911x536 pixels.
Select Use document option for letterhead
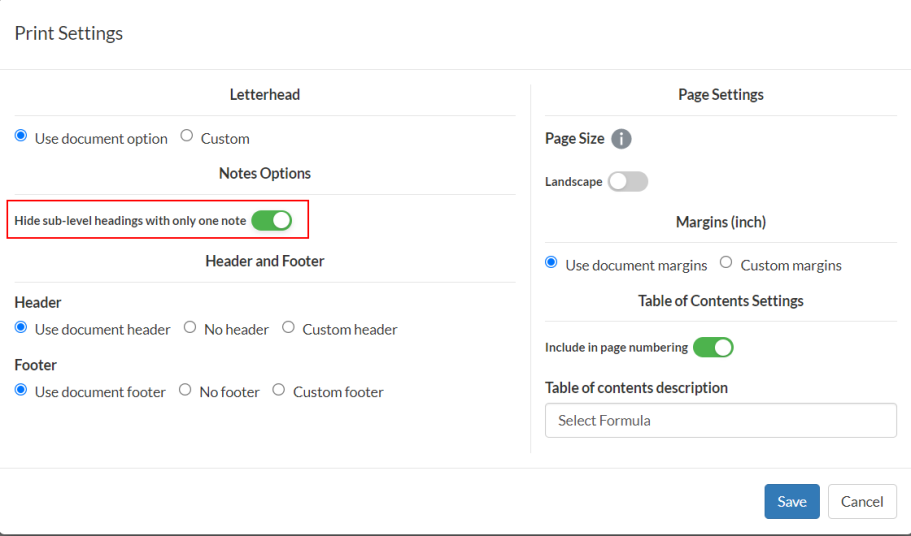[x=21, y=137]
